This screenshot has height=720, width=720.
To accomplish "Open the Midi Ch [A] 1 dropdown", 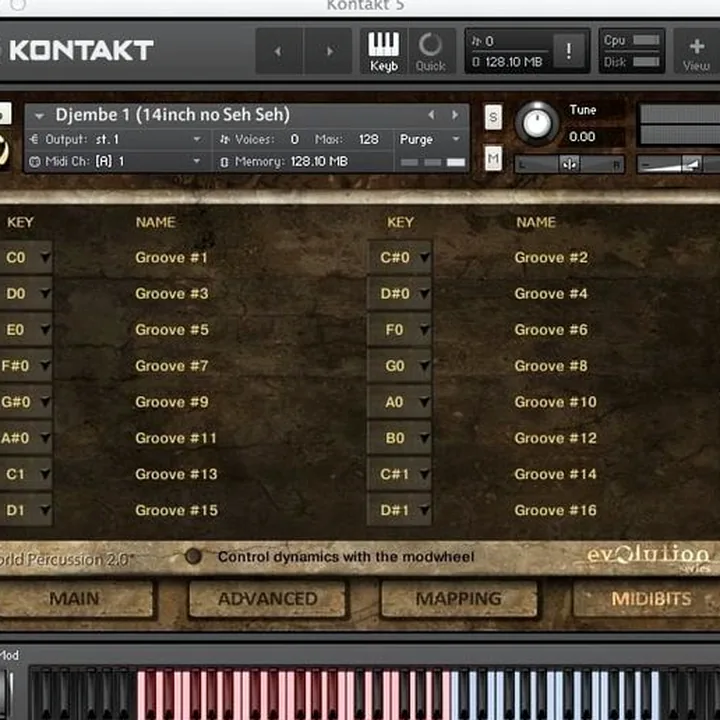I will pyautogui.click(x=117, y=161).
